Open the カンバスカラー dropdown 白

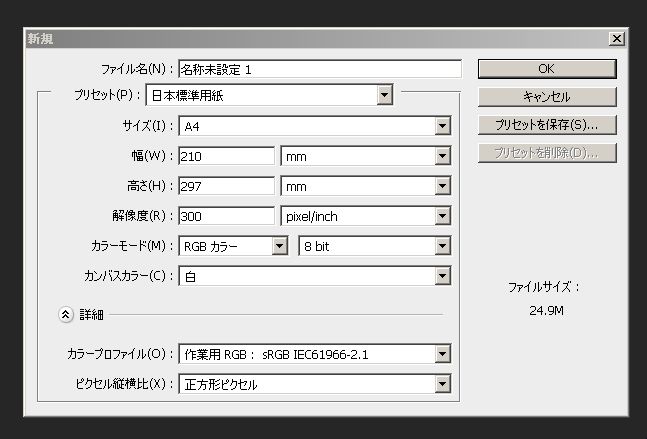pyautogui.click(x=315, y=276)
